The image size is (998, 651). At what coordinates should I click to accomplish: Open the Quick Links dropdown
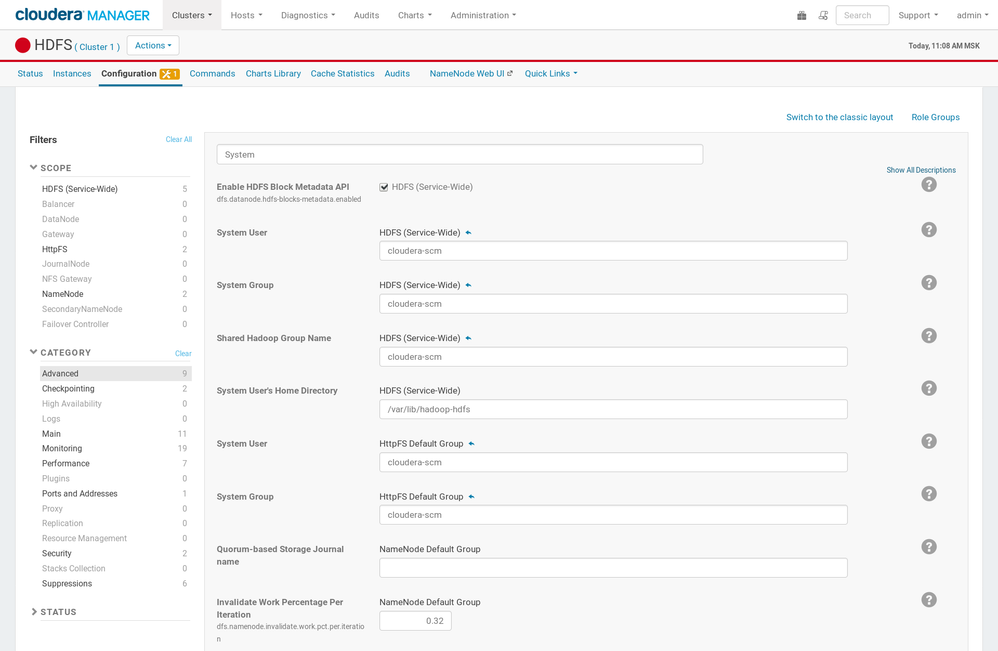click(548, 73)
